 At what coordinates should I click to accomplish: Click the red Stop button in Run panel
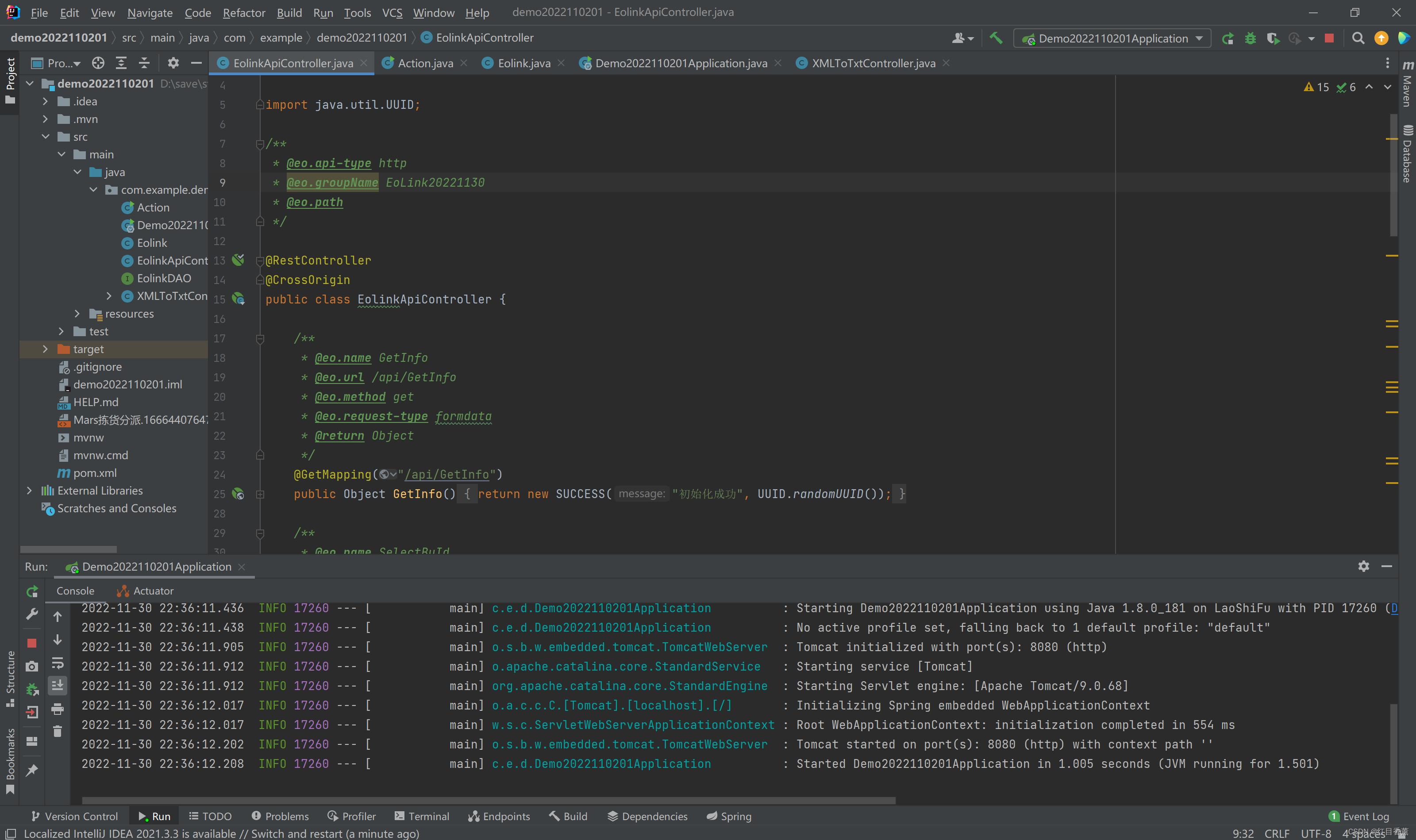[x=32, y=643]
